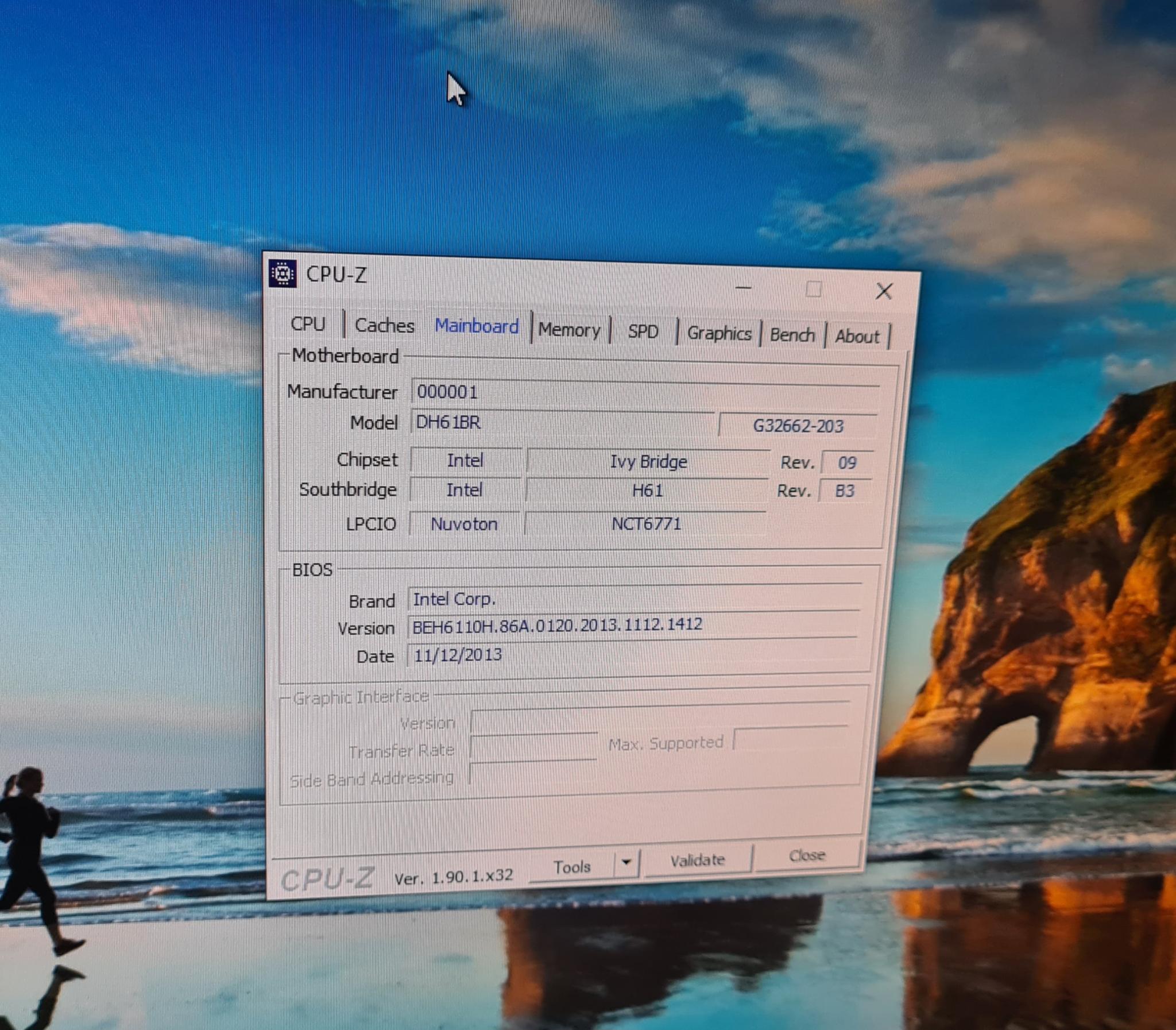The image size is (1176, 1030).
Task: Go to the Bench tab
Action: coord(792,334)
